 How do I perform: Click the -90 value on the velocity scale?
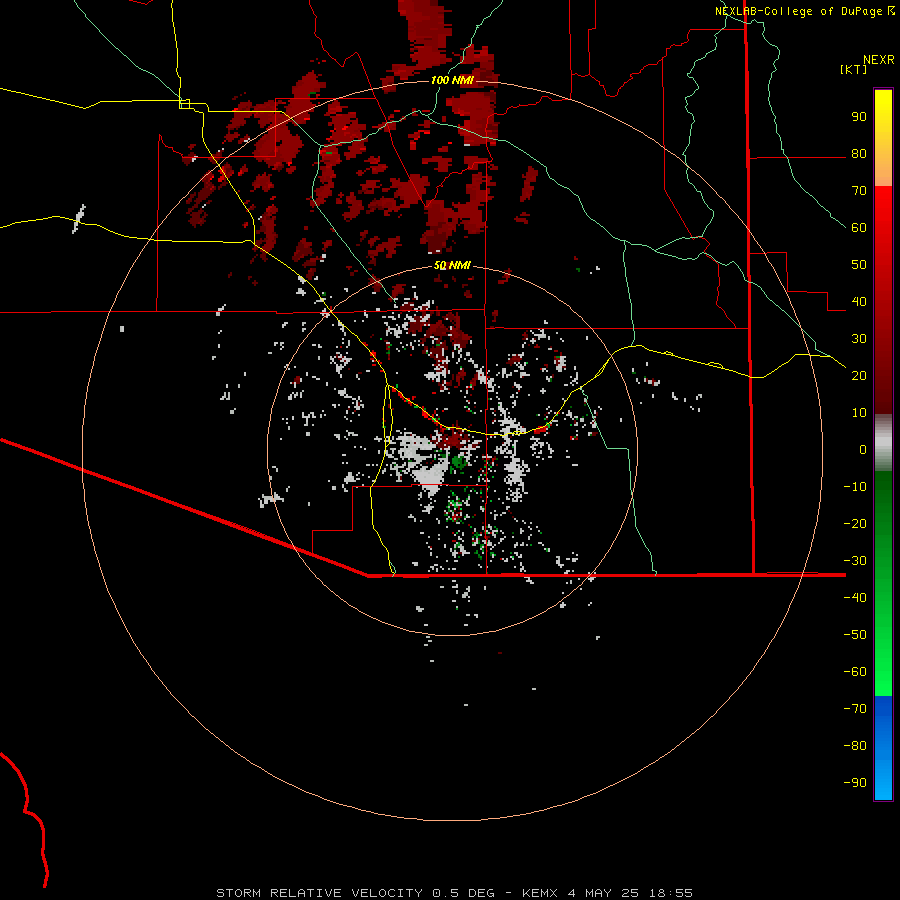855,782
